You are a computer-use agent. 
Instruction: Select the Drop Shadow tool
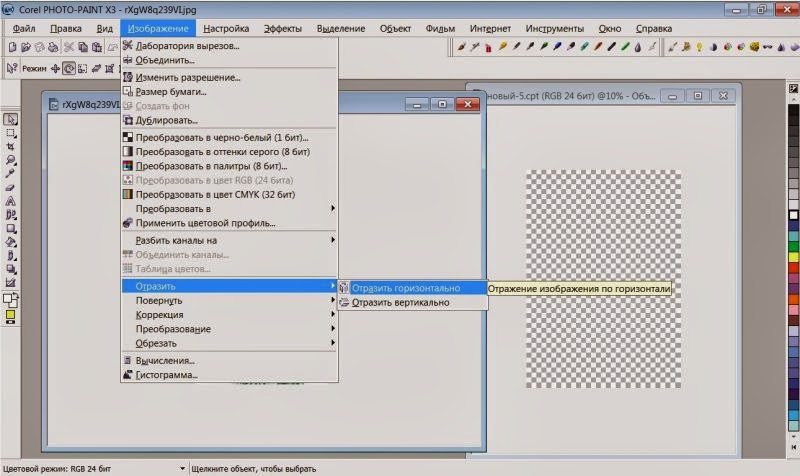tap(11, 269)
